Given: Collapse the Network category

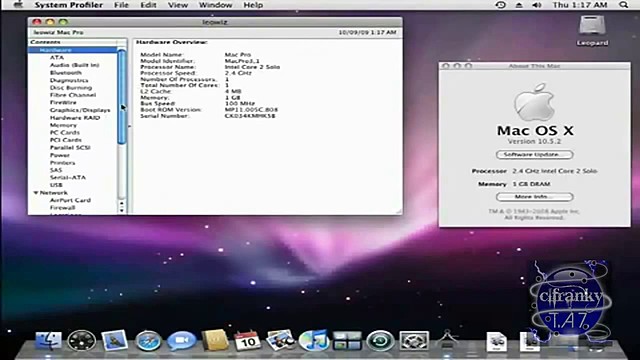Looking at the screenshot, I should coord(36,193).
